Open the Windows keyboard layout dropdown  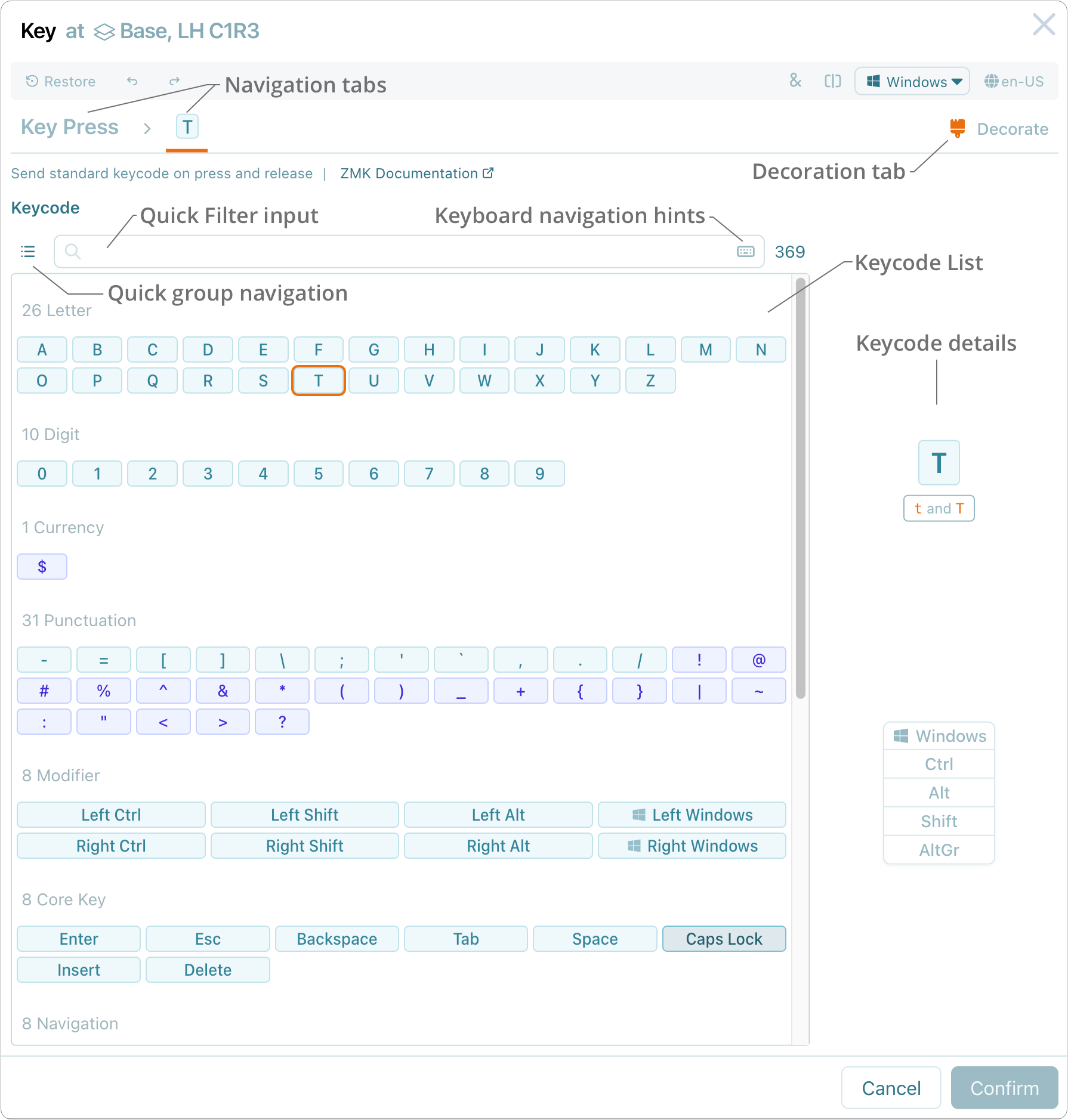[x=912, y=81]
